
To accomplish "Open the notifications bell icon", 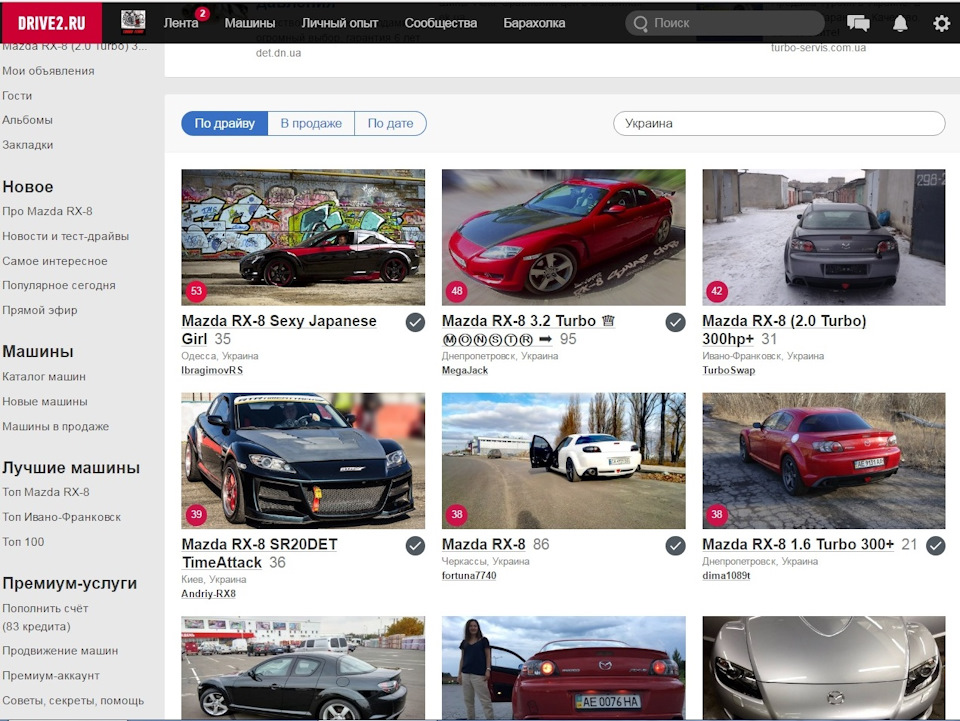I will click(x=900, y=23).
